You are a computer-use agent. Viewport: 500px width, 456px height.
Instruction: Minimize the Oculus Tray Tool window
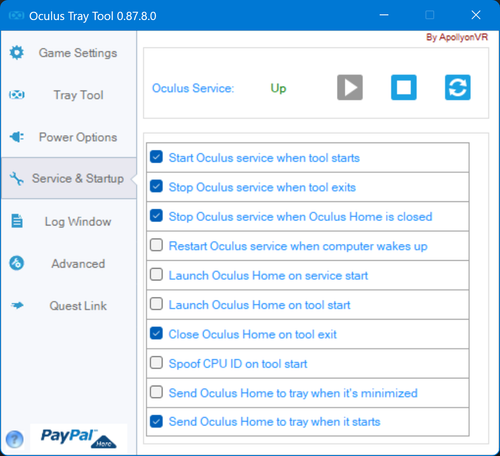384,15
